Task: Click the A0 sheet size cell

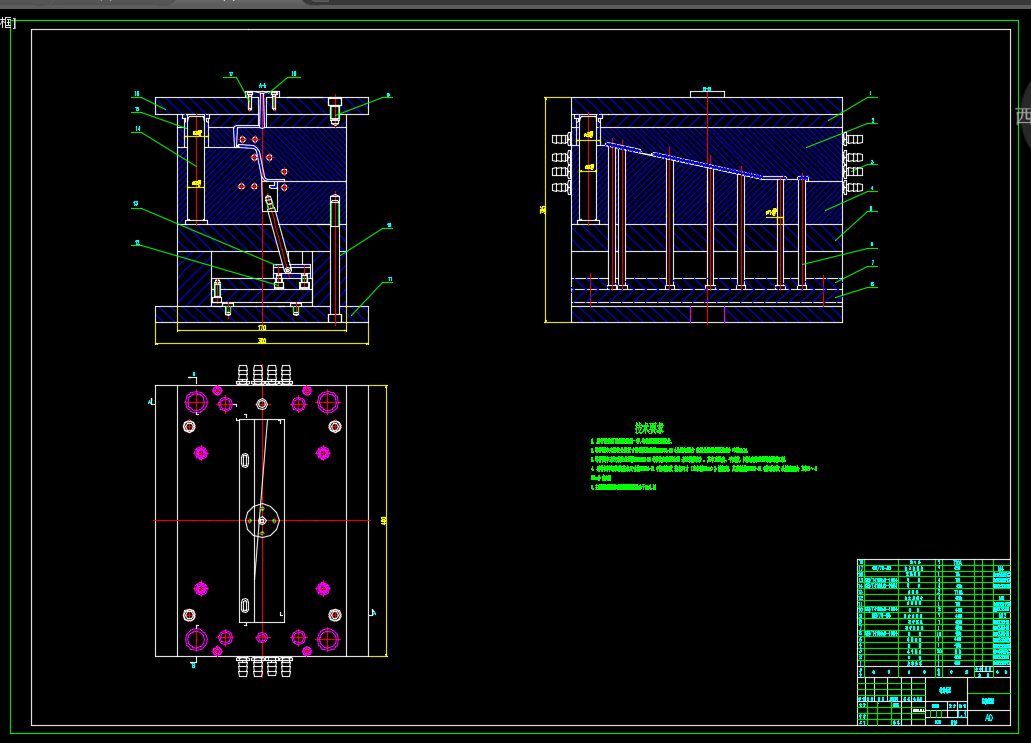Action: click(988, 718)
